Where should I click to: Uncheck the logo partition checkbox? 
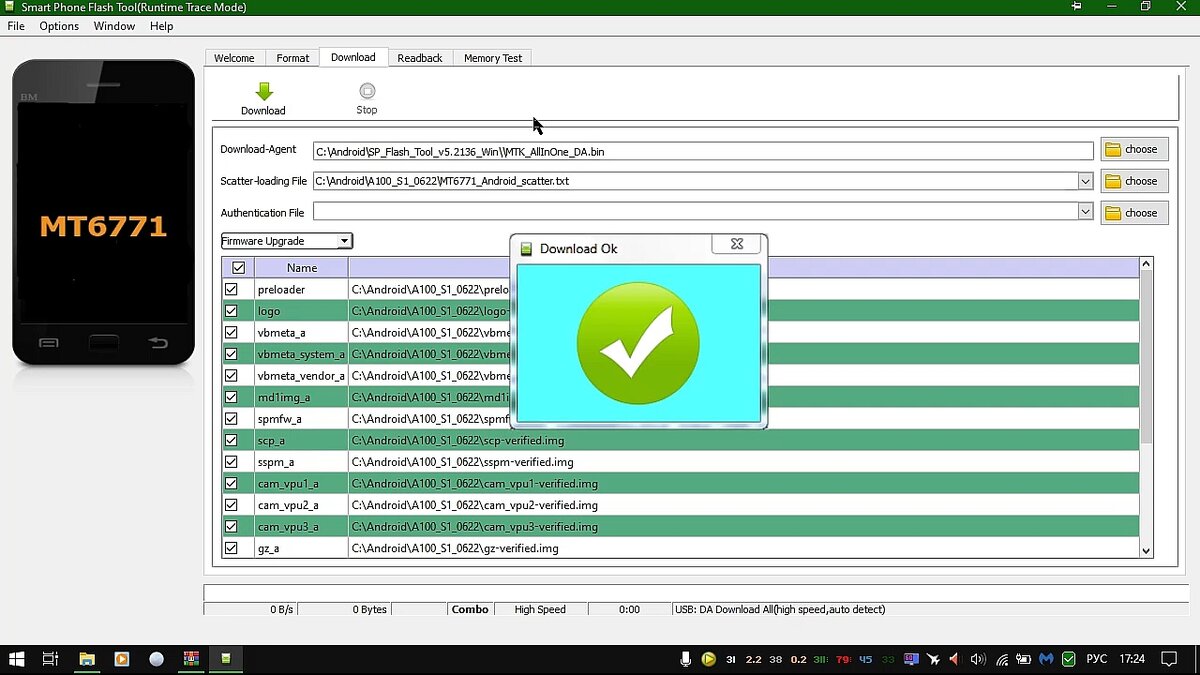click(231, 311)
